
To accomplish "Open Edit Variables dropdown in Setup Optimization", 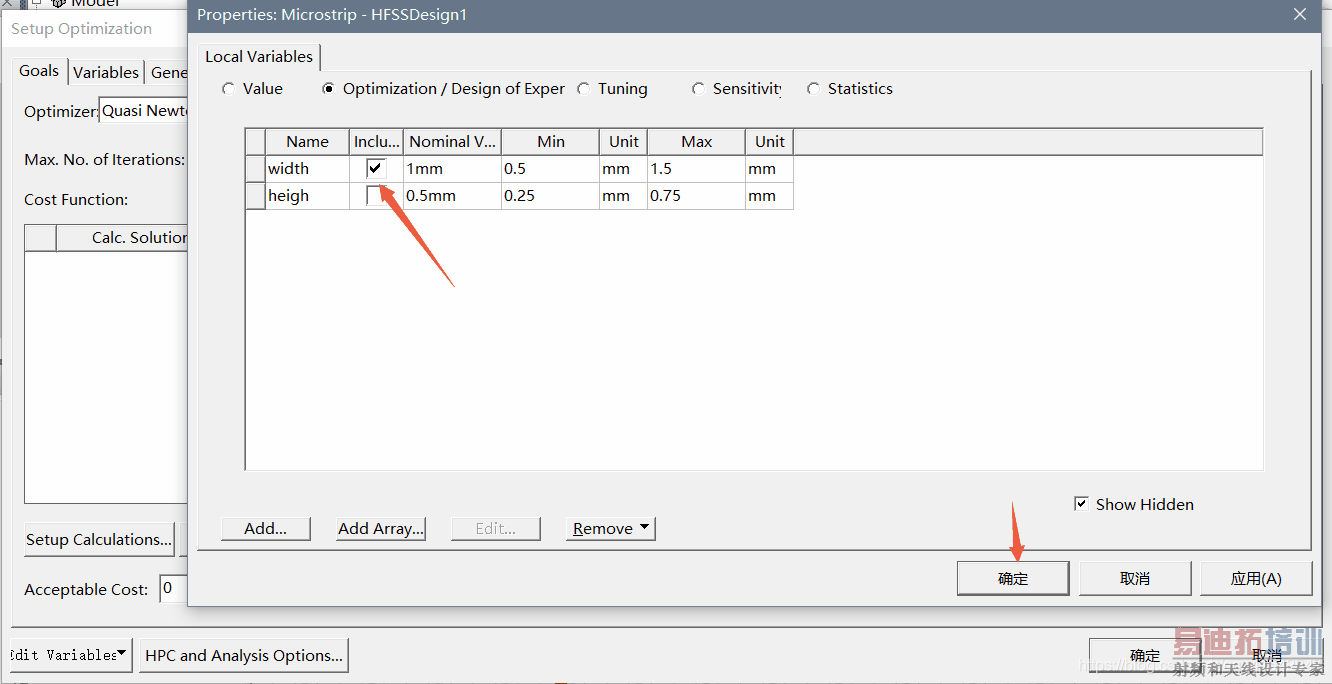I will (70, 655).
